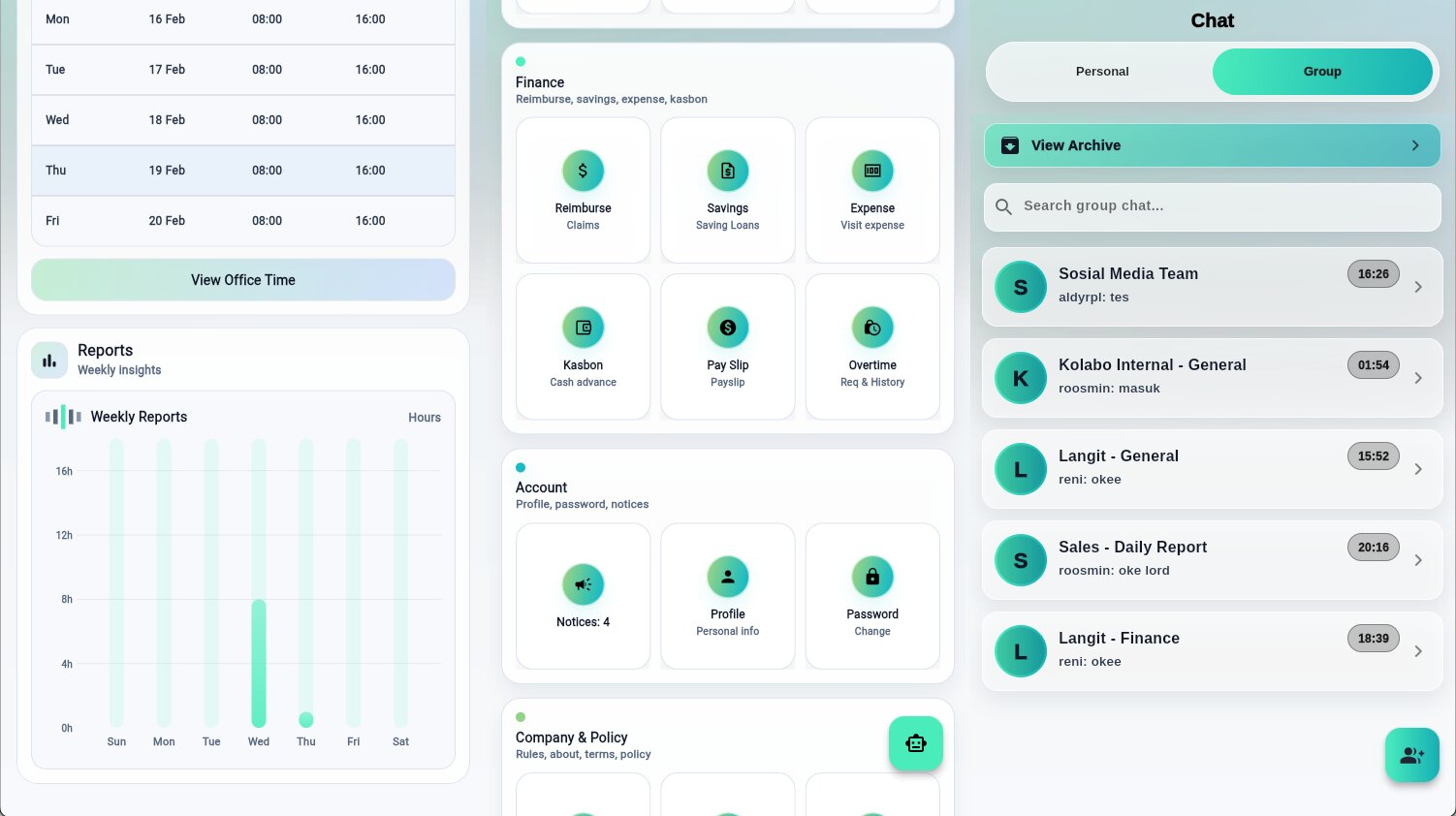Open the Pay Slip icon
Screen dimensions: 1456x816
tap(727, 329)
